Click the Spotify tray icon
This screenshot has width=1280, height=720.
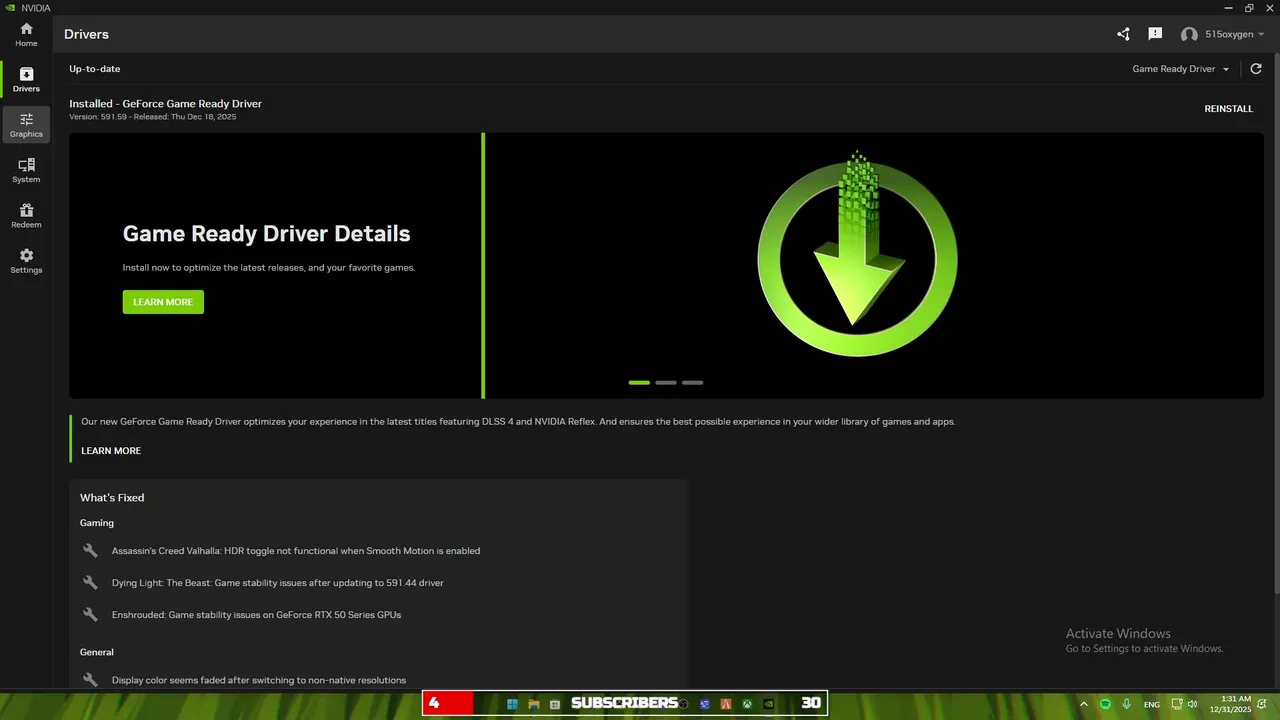tap(1105, 704)
